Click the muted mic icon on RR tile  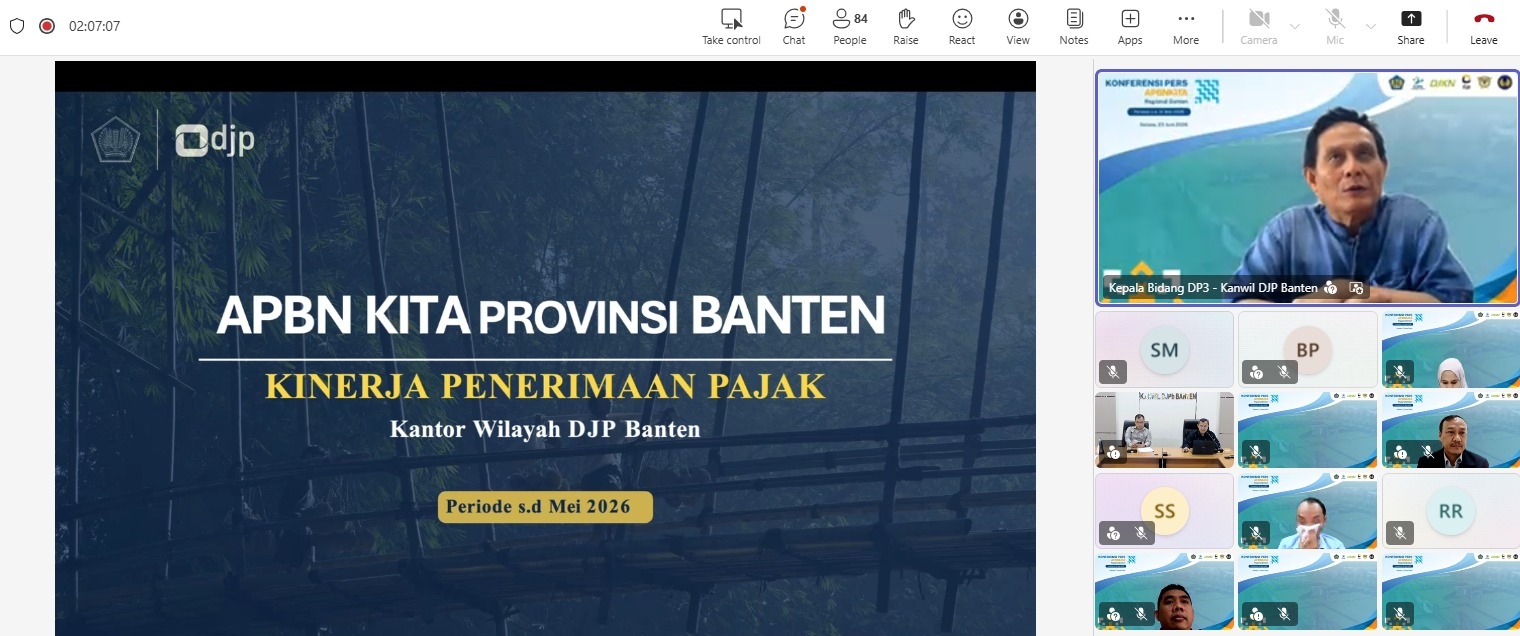(1400, 533)
